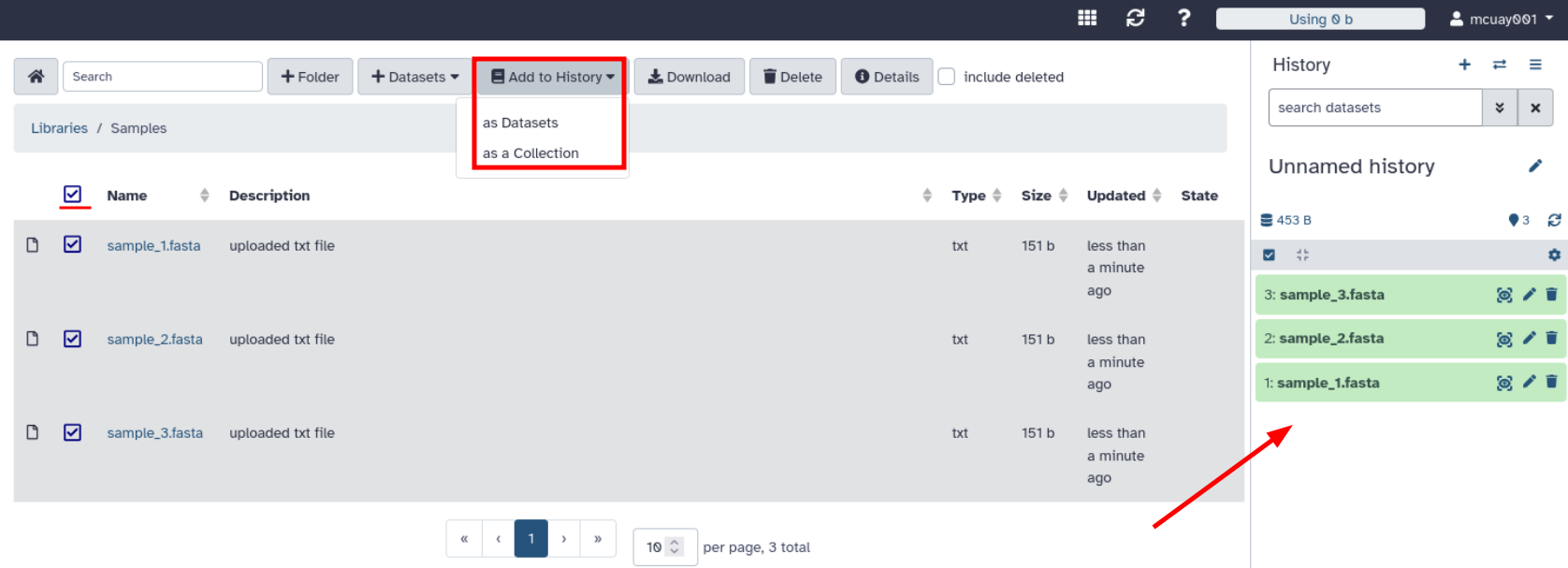Image resolution: width=1568 pixels, height=568 pixels.
Task: Go to pagination page 1
Action: coord(531,538)
